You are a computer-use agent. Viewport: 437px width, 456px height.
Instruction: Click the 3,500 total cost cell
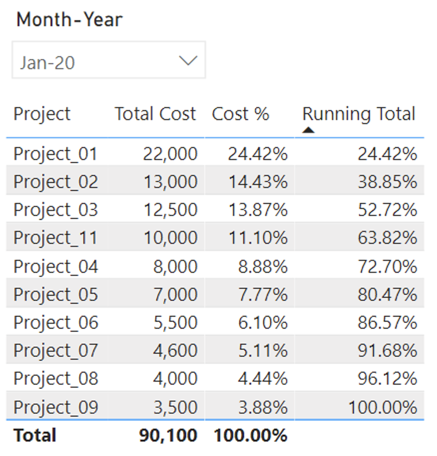coord(175,407)
